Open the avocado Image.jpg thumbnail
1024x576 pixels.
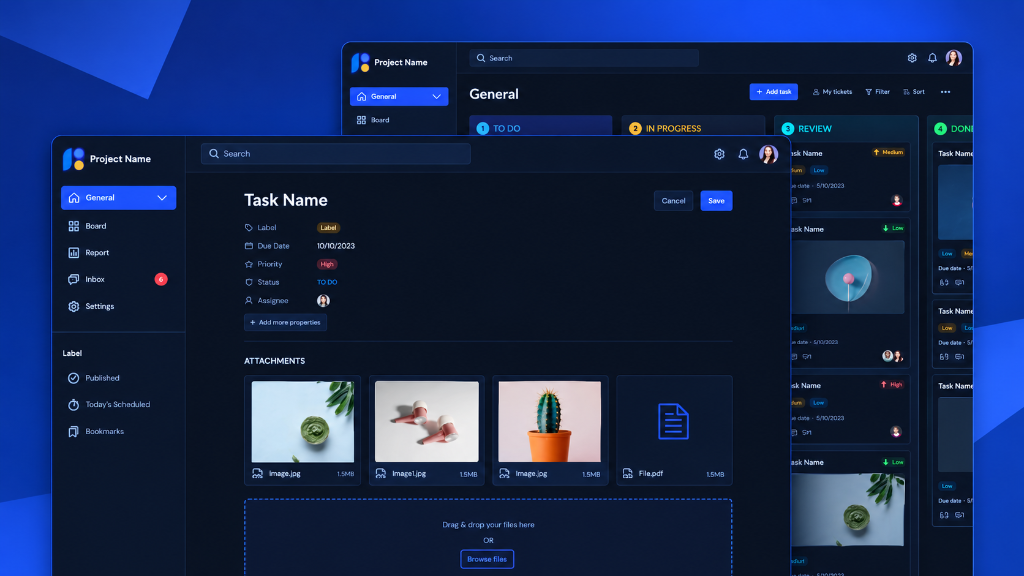pos(303,422)
